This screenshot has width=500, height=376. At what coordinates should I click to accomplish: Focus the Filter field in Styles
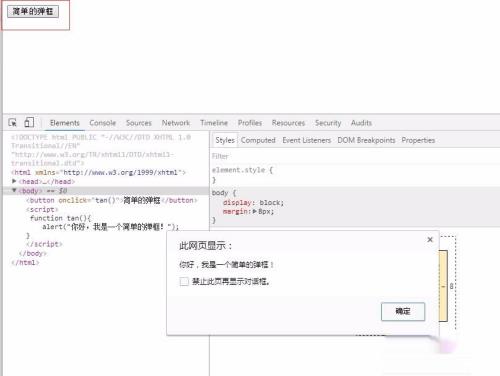coord(355,156)
